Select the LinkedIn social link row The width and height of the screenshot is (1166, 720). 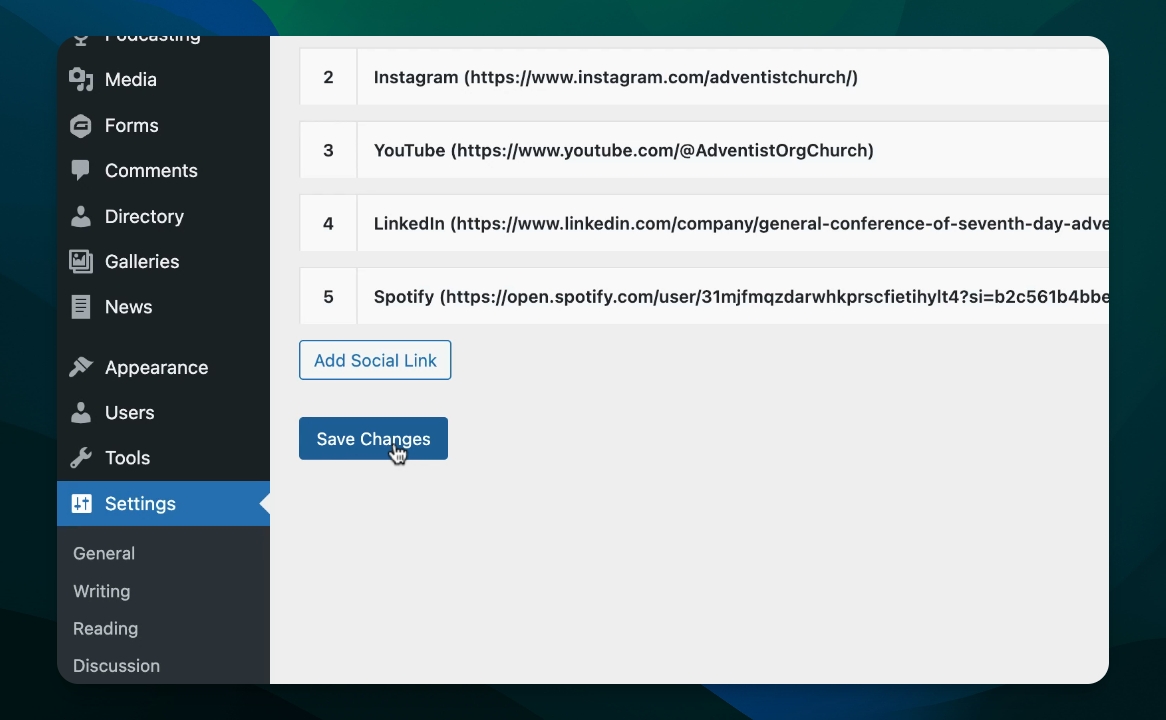click(703, 224)
